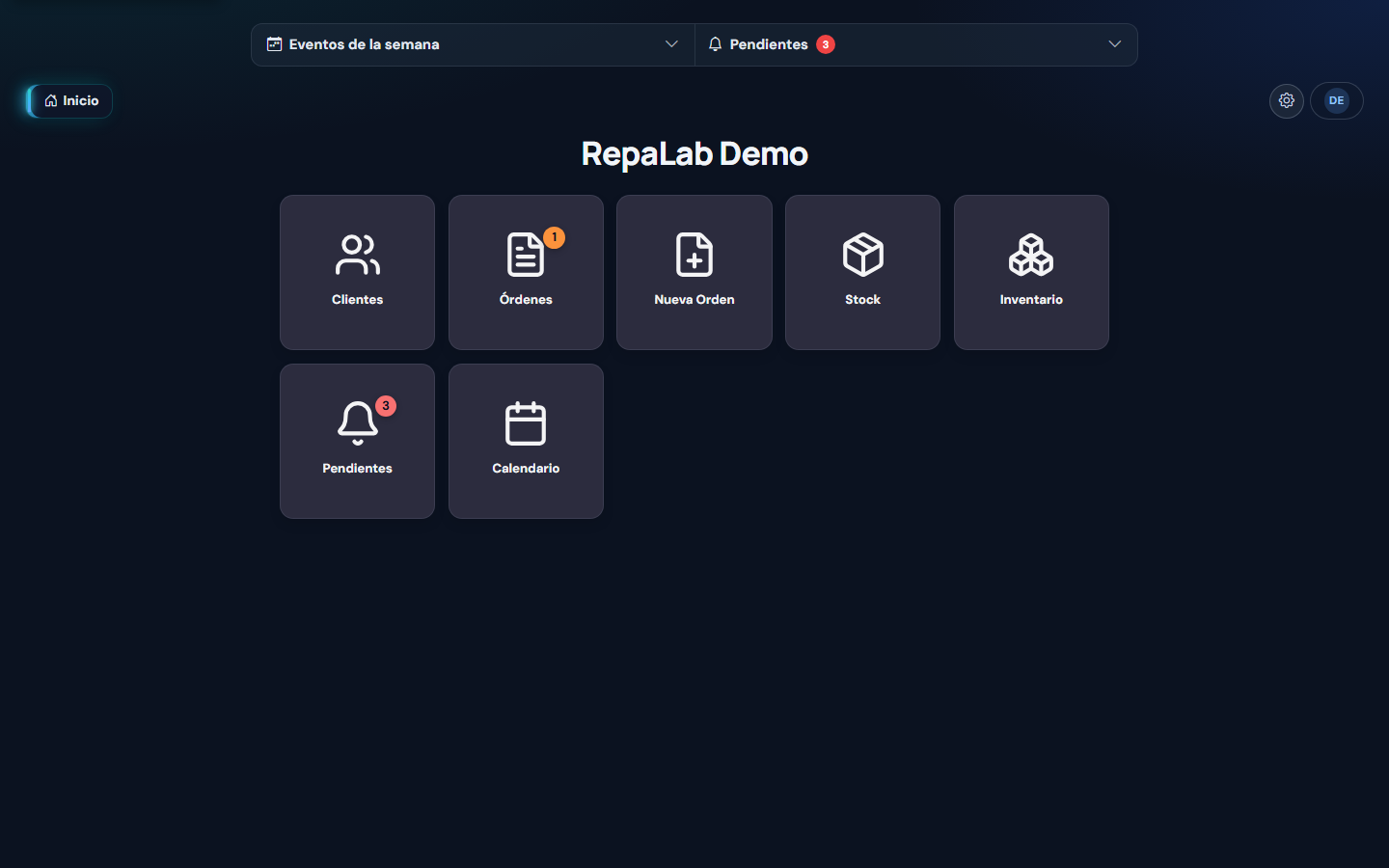Go to Inicio home button
The width and height of the screenshot is (1389, 868).
(x=70, y=100)
